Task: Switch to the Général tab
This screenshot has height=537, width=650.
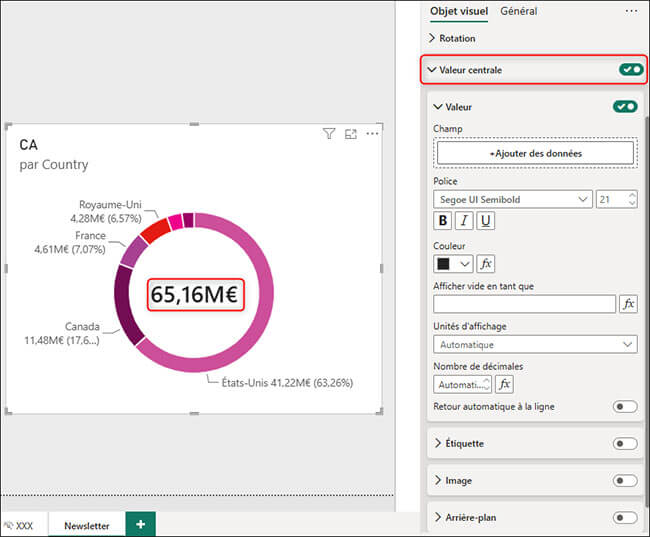Action: click(518, 11)
